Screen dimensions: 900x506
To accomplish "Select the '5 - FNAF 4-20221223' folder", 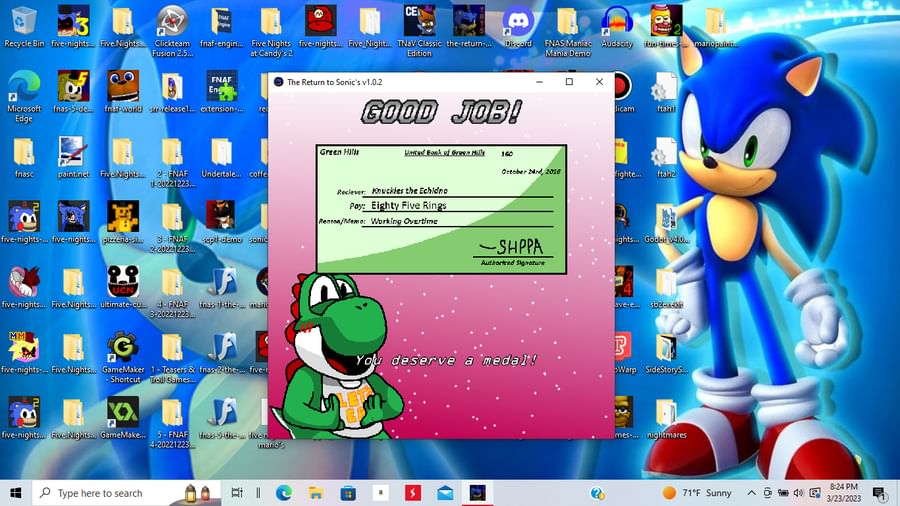I will coord(172,422).
